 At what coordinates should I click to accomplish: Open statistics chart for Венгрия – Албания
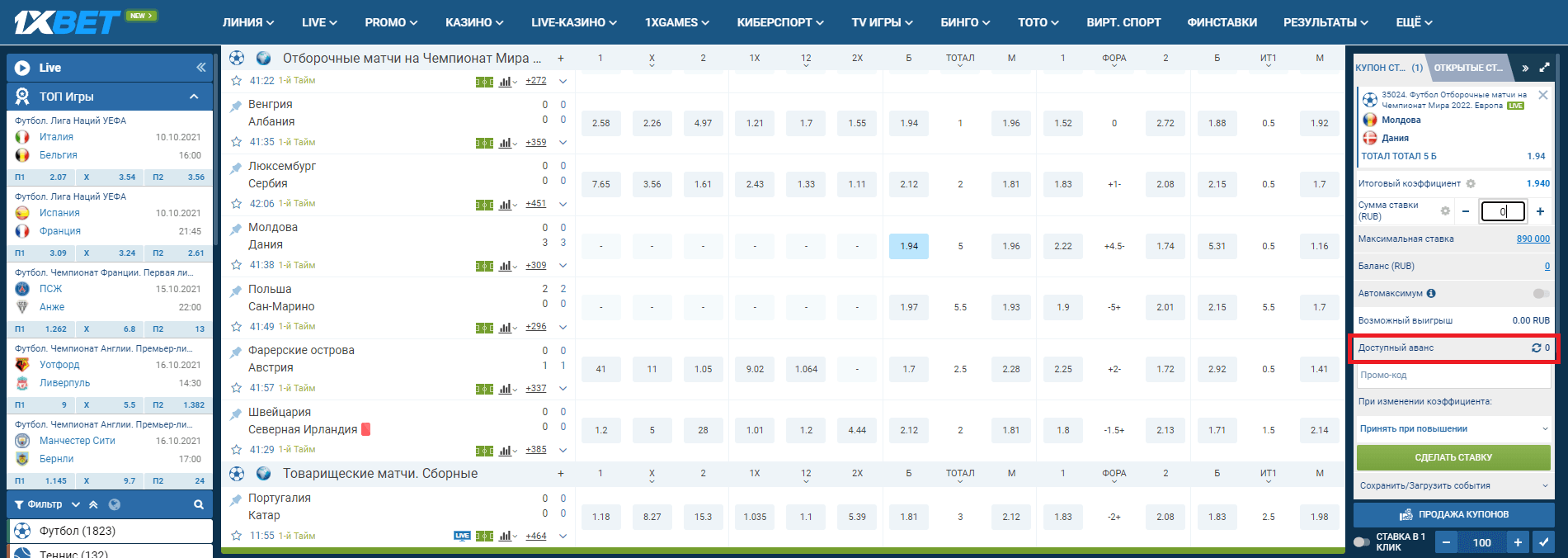tap(506, 143)
